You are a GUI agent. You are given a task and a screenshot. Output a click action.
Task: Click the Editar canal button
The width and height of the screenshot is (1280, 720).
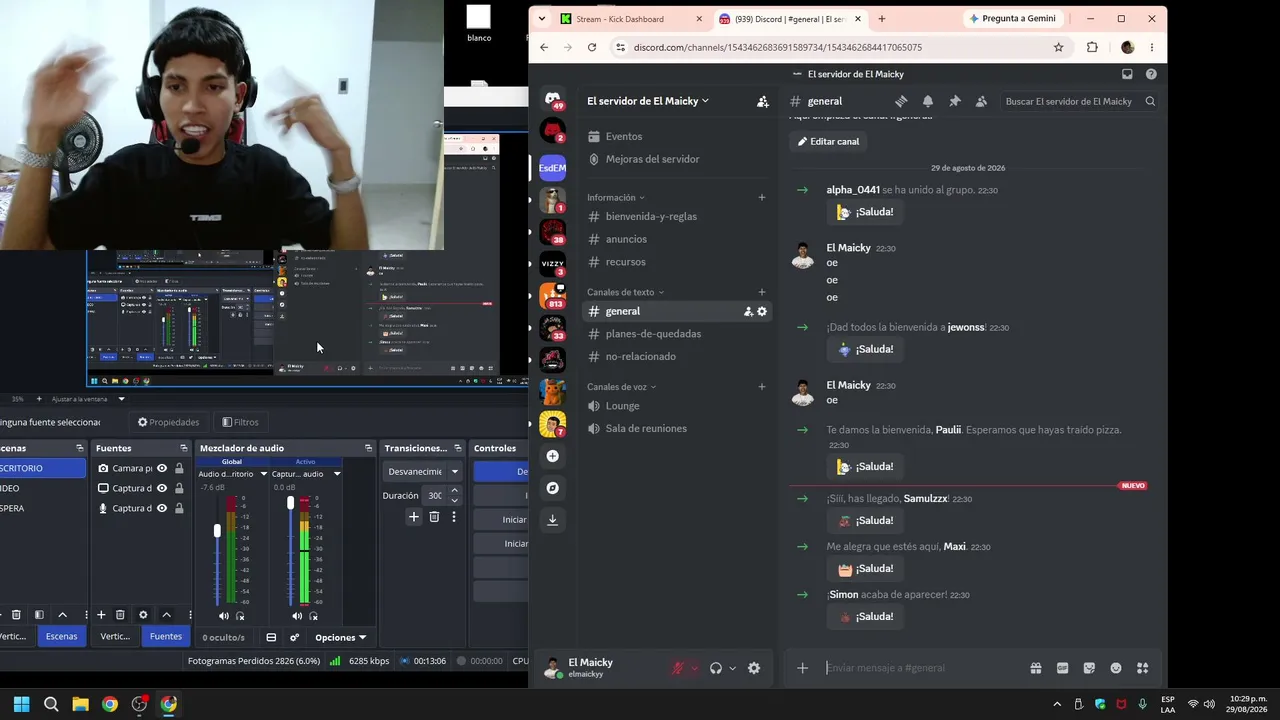click(x=828, y=141)
